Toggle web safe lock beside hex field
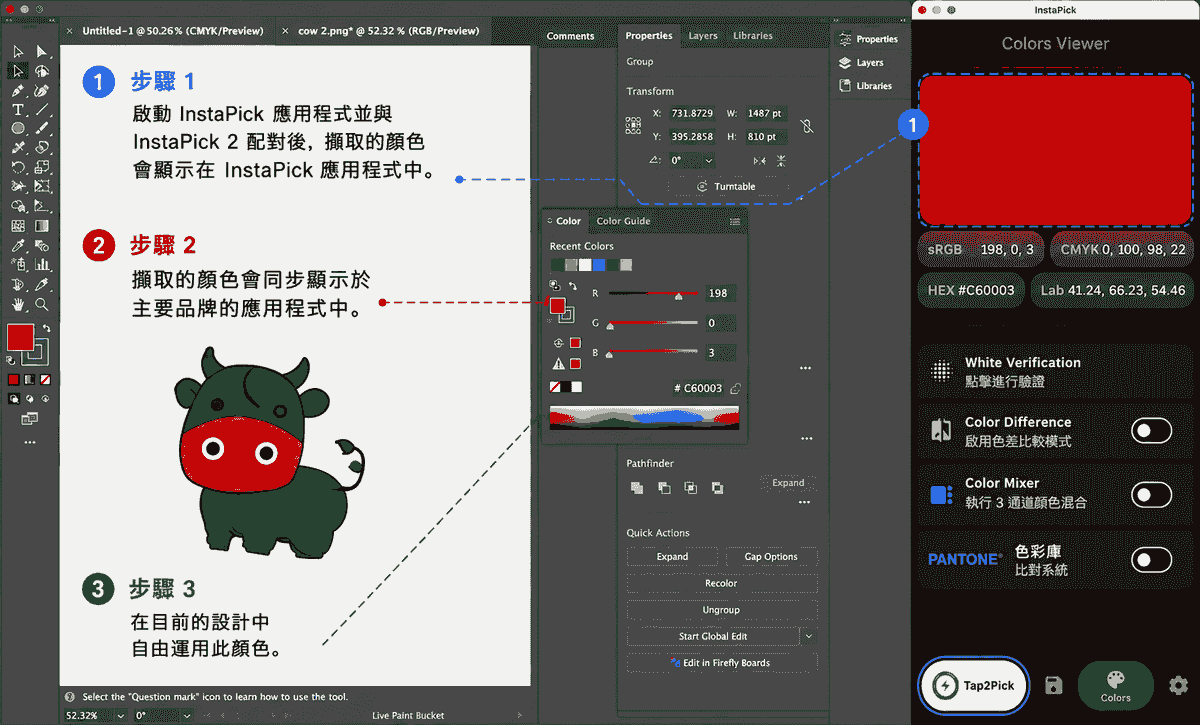The image size is (1200, 725). (736, 388)
